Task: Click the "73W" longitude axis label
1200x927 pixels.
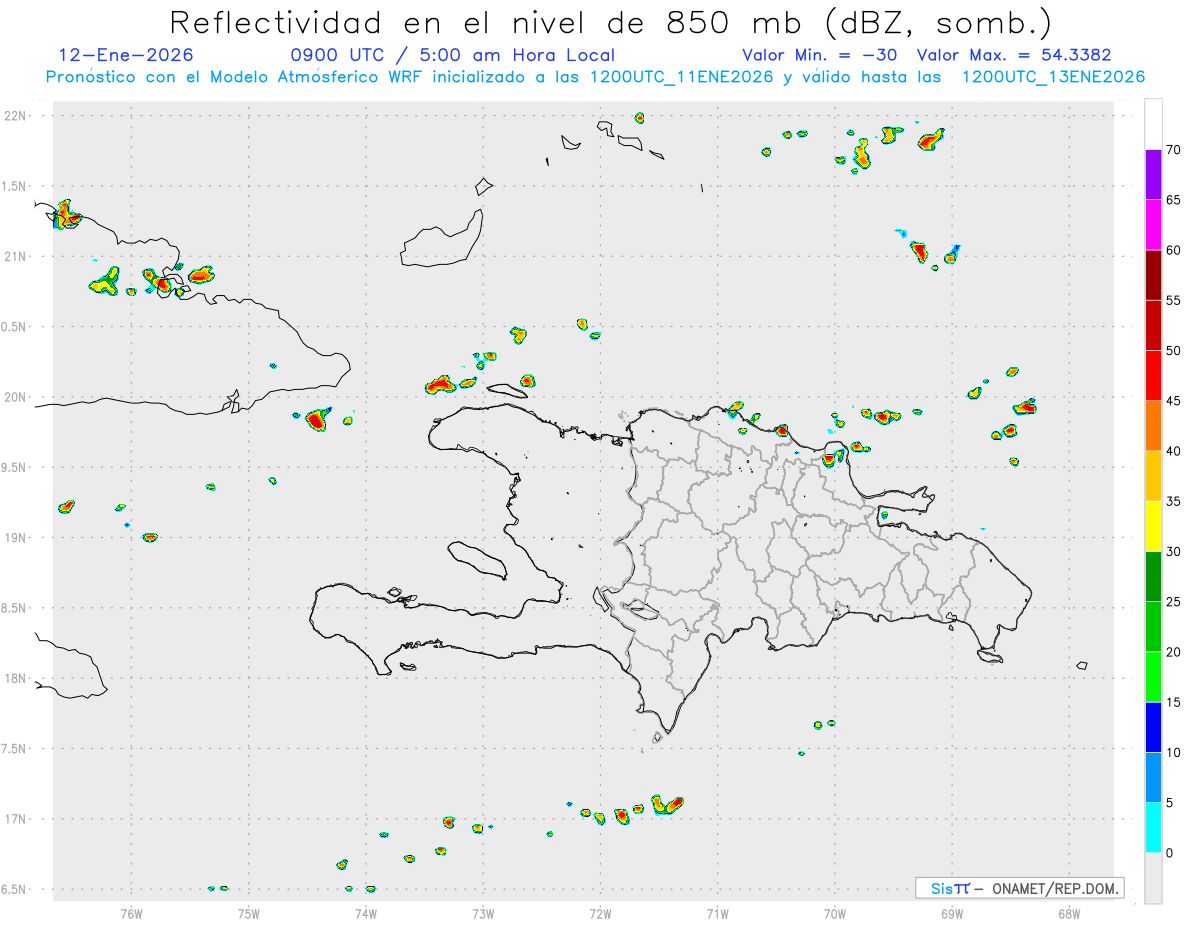Action: tap(482, 913)
